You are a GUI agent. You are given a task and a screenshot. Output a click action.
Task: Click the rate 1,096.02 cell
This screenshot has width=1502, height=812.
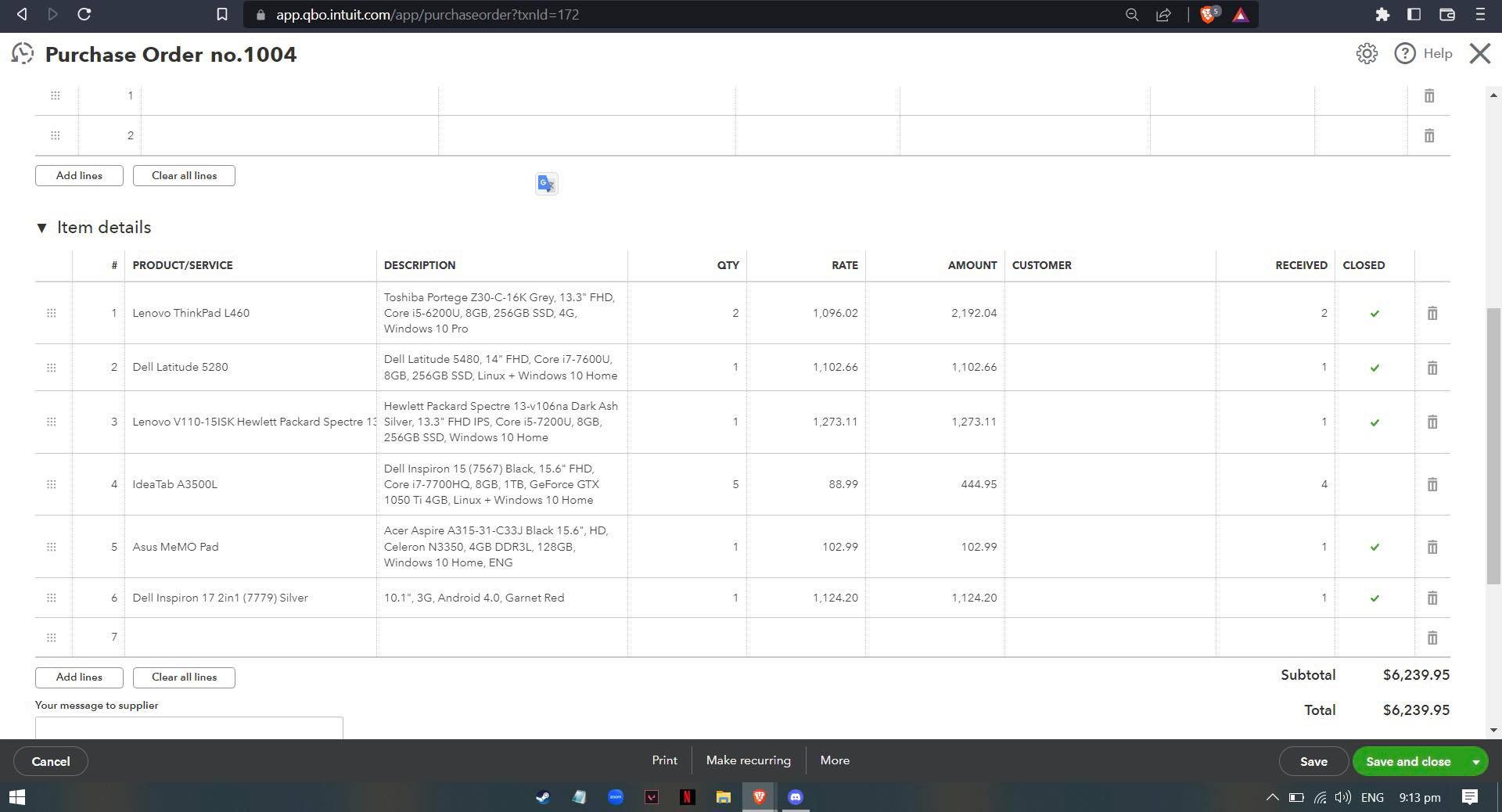[807, 313]
